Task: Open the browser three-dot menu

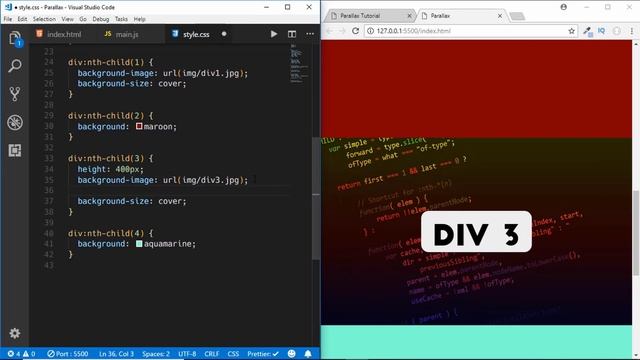Action: [x=631, y=31]
